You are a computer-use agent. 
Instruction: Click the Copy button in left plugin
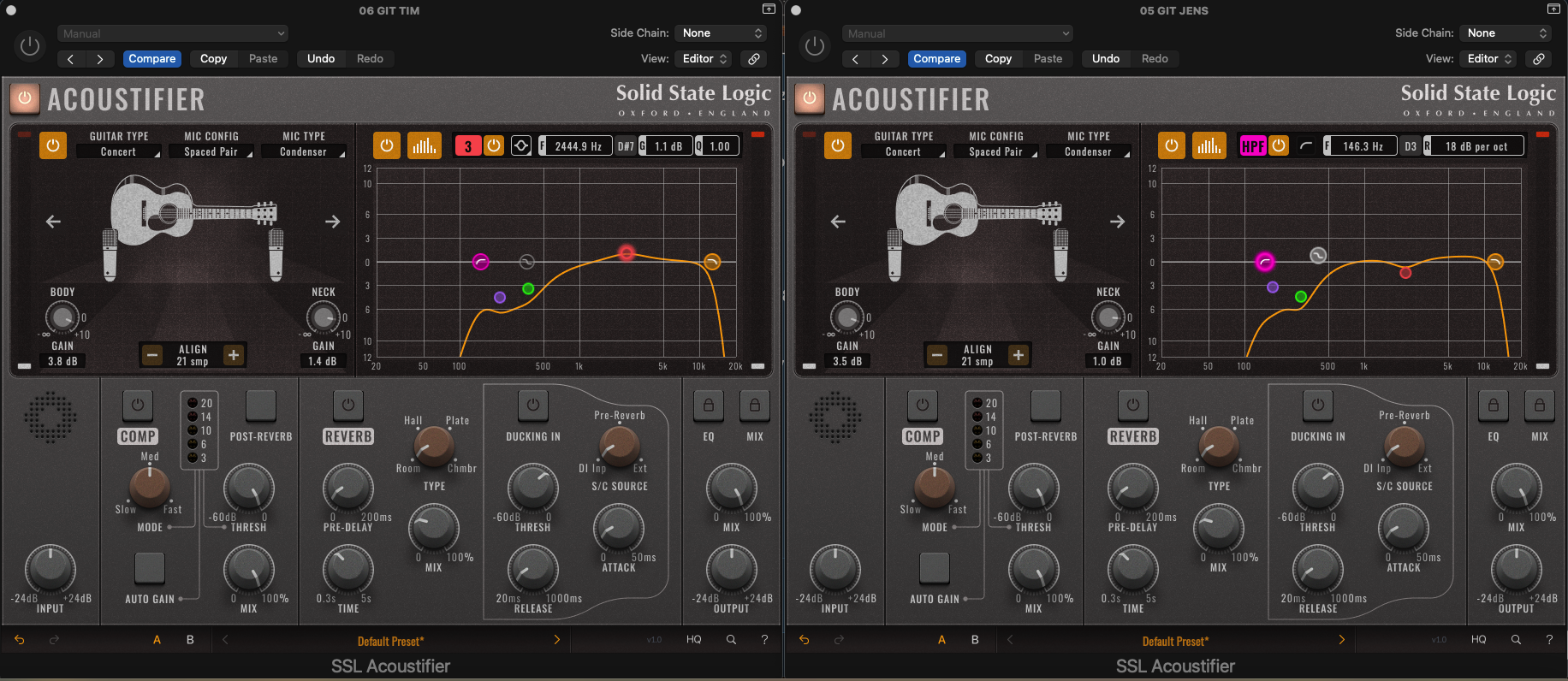(x=213, y=59)
